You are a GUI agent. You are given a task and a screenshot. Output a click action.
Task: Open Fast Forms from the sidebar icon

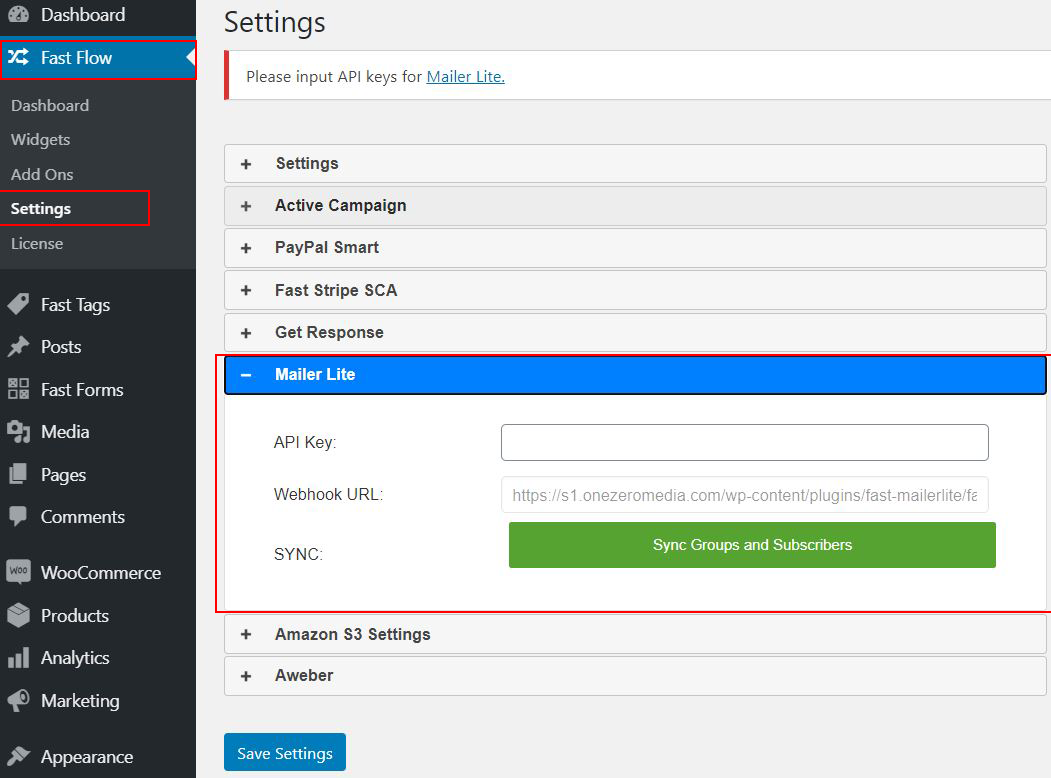[x=18, y=389]
